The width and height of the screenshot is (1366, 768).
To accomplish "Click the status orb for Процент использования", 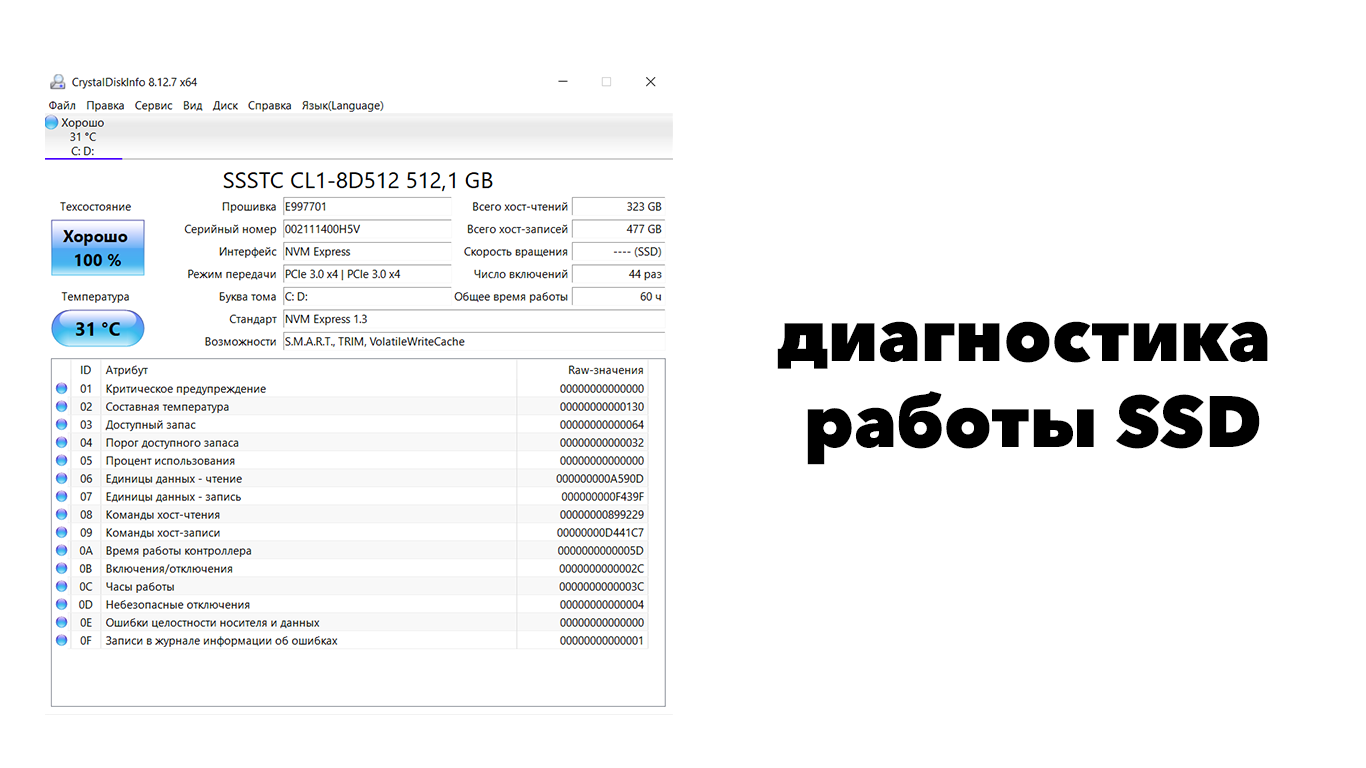I will 62,460.
